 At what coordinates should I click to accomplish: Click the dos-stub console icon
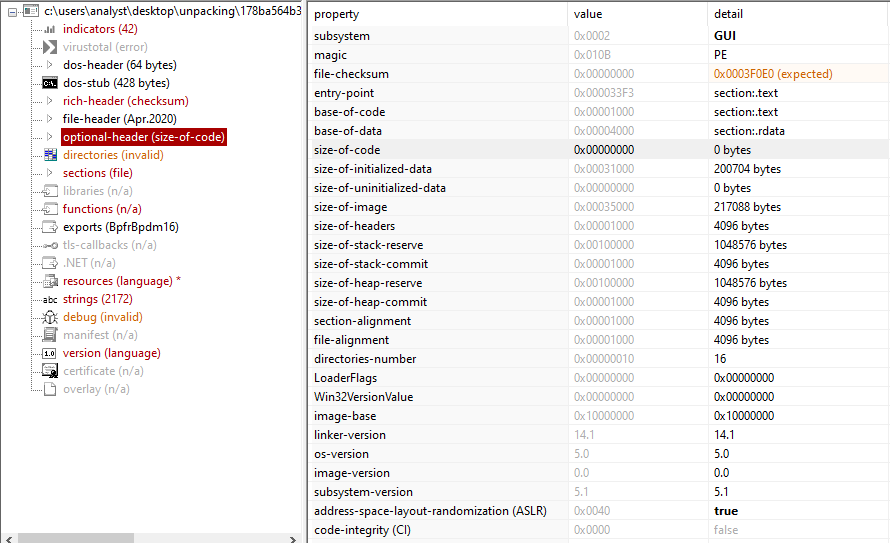[x=50, y=83]
